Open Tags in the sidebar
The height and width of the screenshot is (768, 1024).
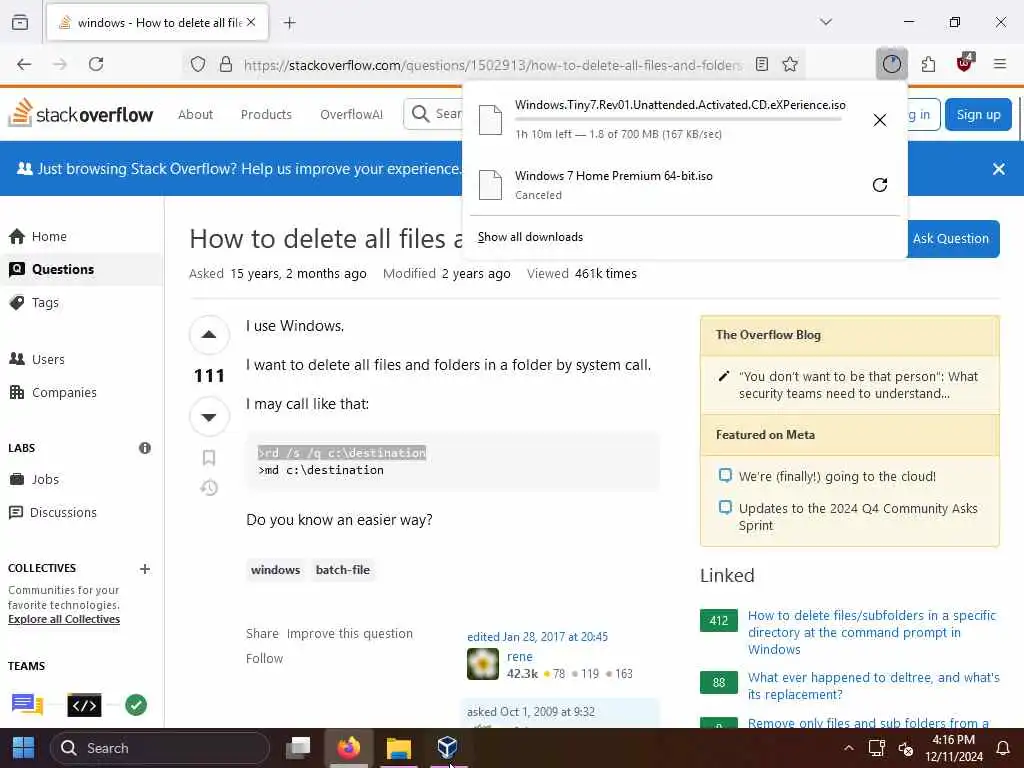click(x=45, y=302)
